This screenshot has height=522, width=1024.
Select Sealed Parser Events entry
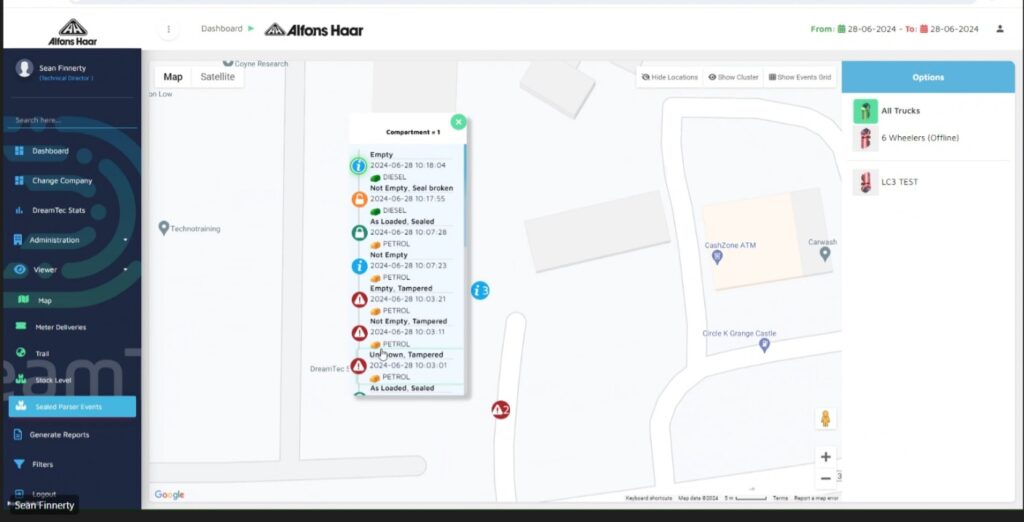72,406
